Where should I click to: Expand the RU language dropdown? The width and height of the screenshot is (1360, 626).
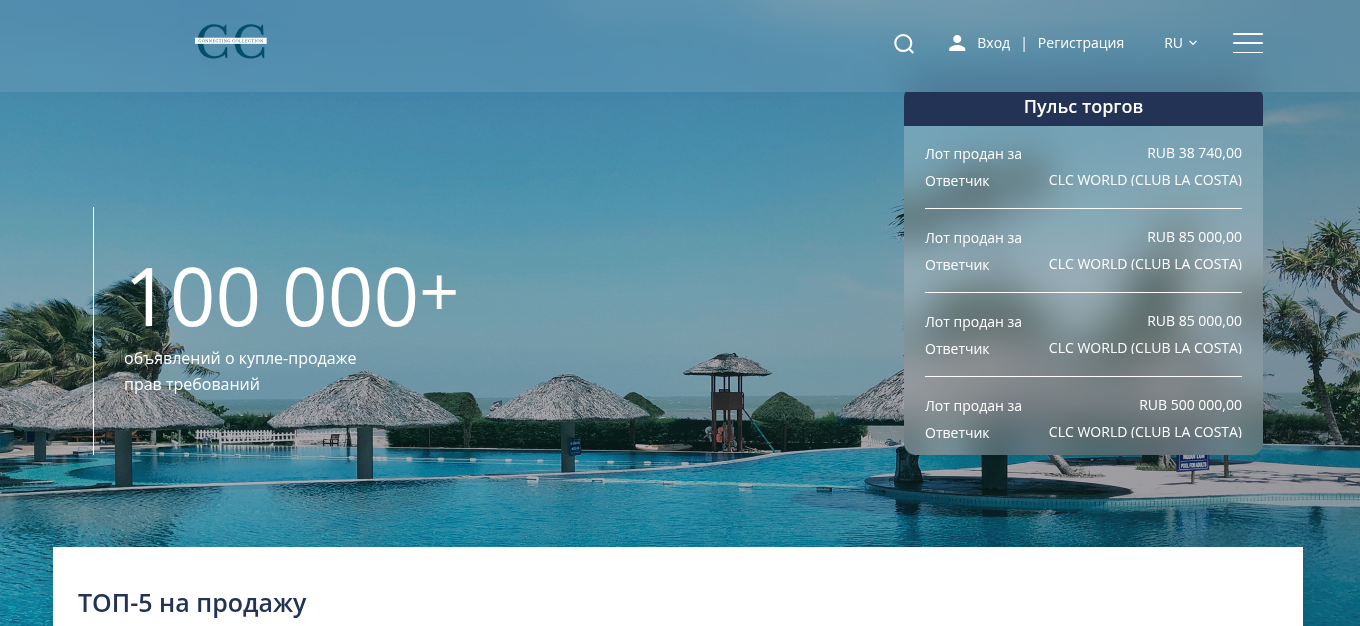(x=1181, y=43)
